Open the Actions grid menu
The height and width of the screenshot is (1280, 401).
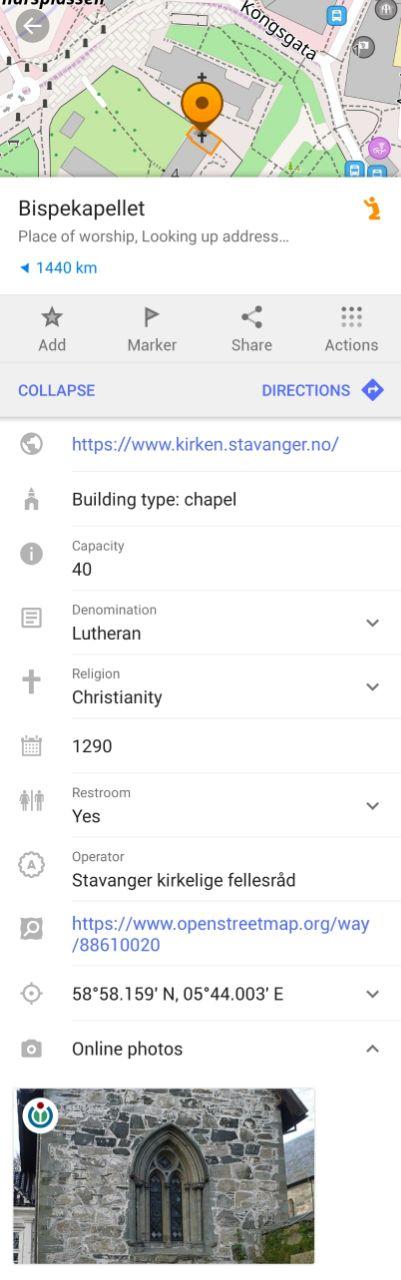pos(351,329)
